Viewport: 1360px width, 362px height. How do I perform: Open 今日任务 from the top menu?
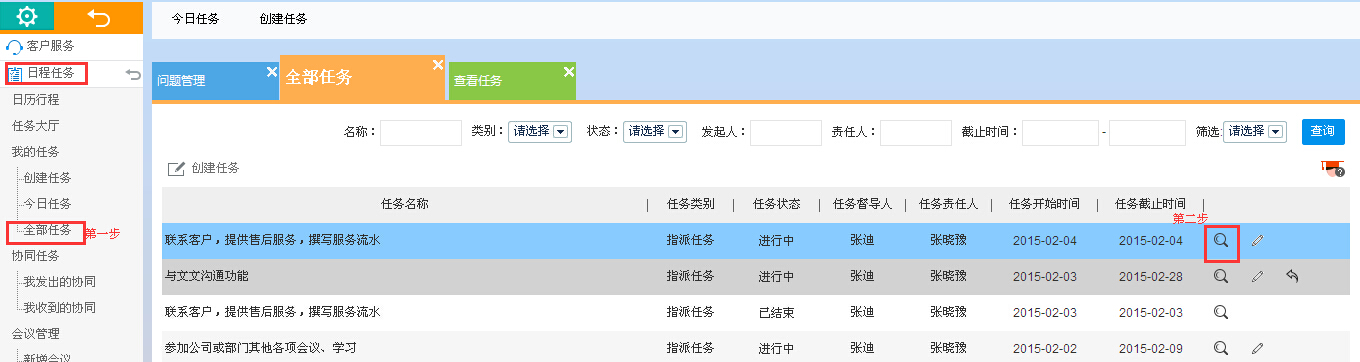click(195, 19)
